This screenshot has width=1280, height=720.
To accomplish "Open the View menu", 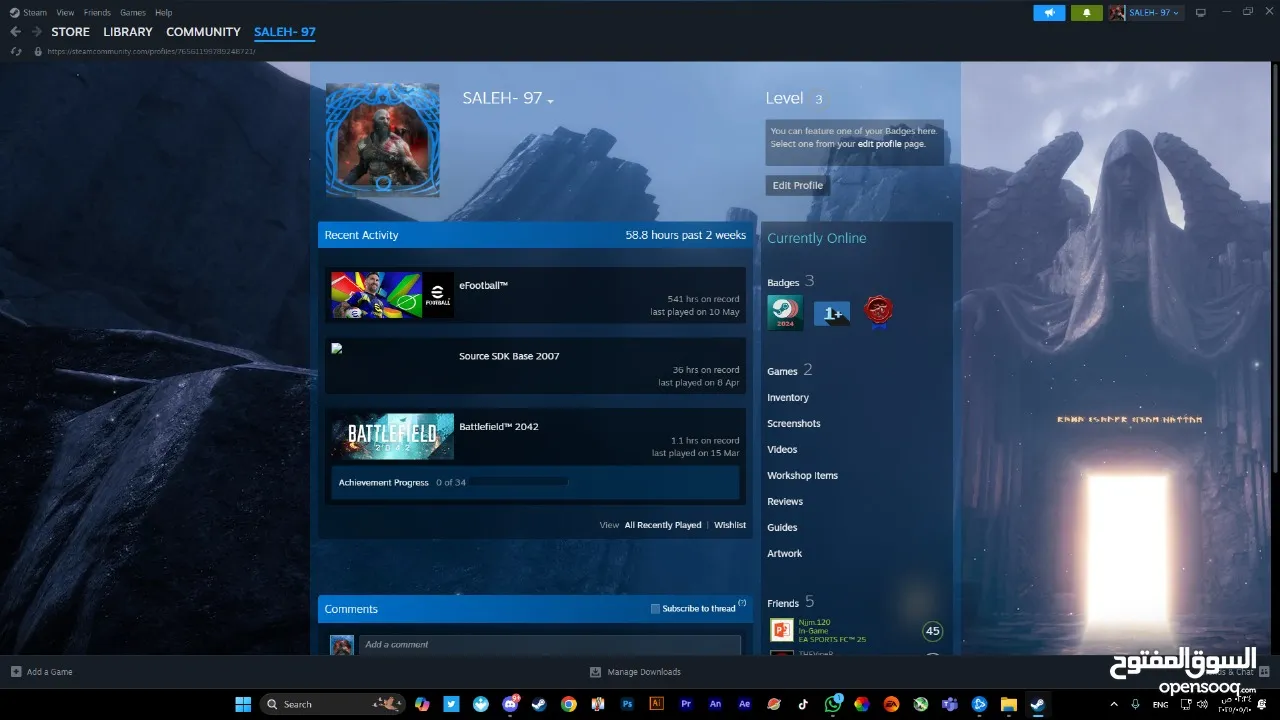I will [65, 13].
